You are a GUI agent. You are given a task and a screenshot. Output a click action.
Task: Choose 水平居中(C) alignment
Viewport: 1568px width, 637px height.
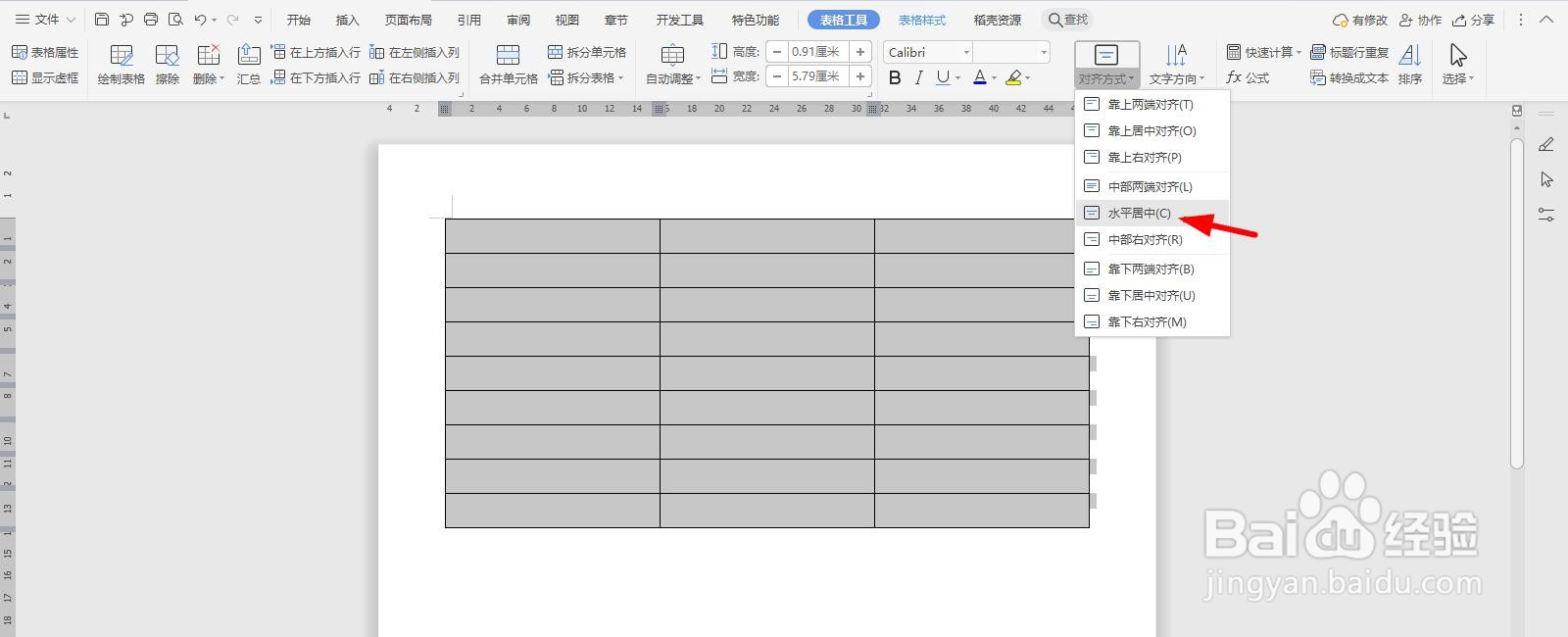pos(1152,213)
